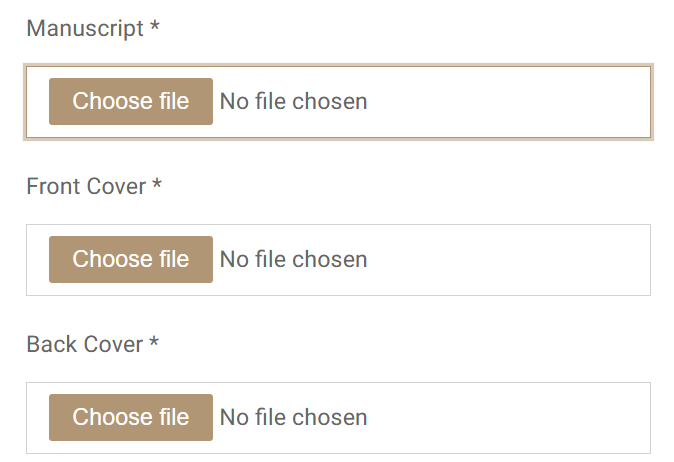Click 'No file chosen' text in Front Cover field
The height and width of the screenshot is (462, 674).
point(293,259)
